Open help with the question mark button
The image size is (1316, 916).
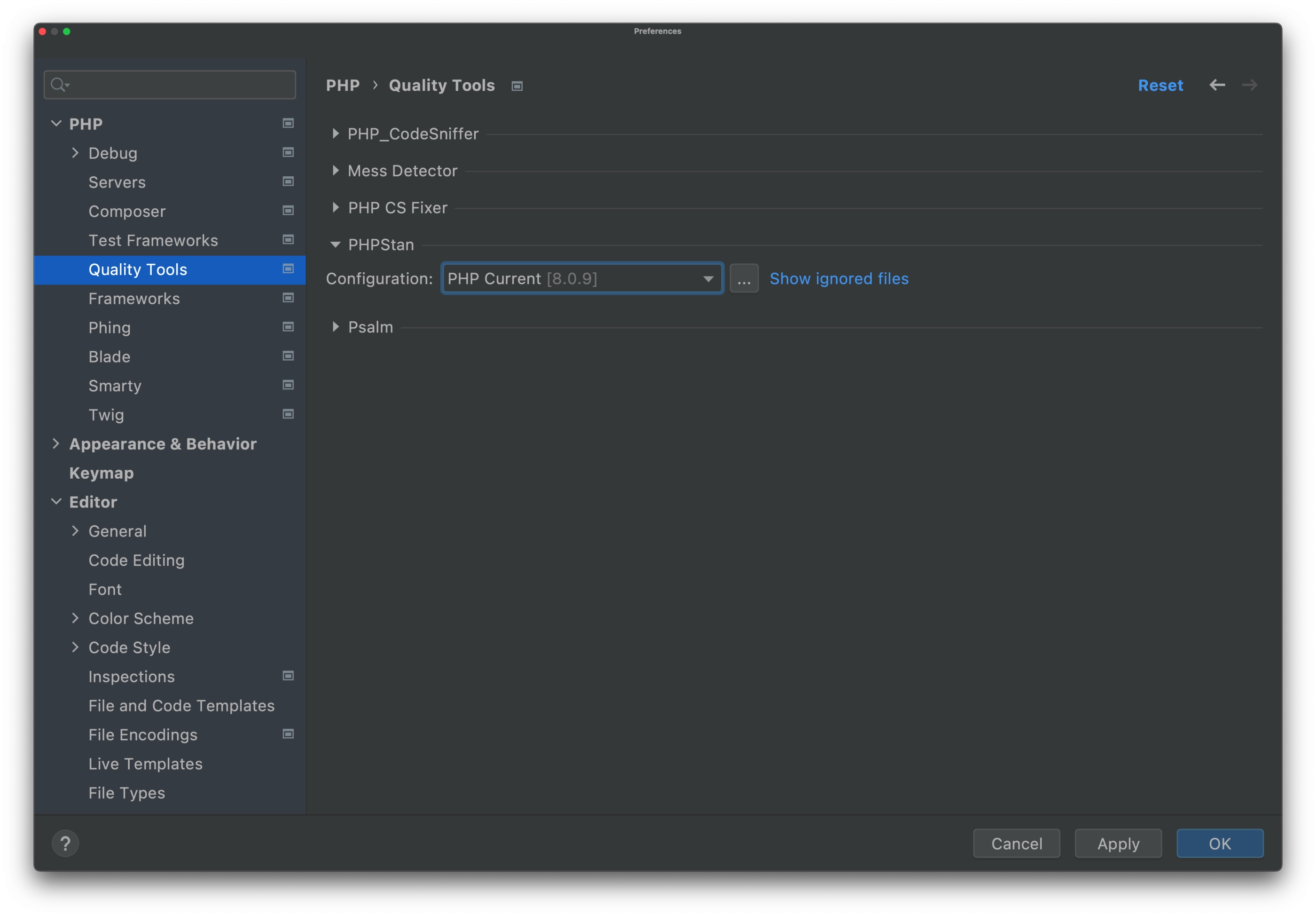click(x=65, y=843)
